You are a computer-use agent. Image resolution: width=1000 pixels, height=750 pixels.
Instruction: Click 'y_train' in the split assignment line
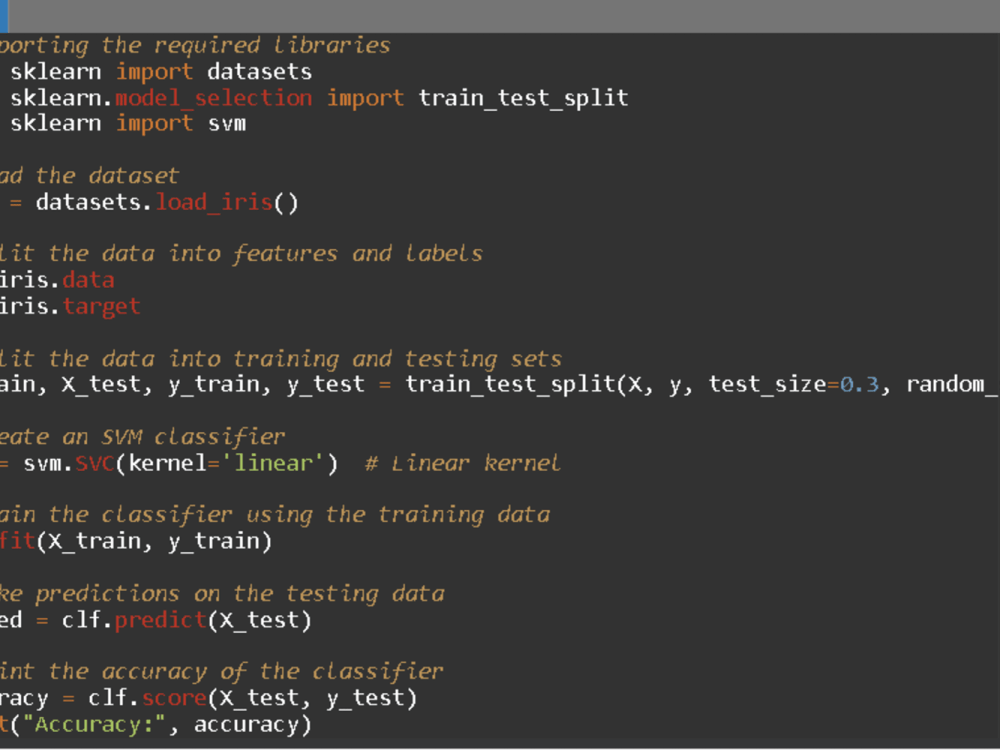pyautogui.click(x=214, y=385)
